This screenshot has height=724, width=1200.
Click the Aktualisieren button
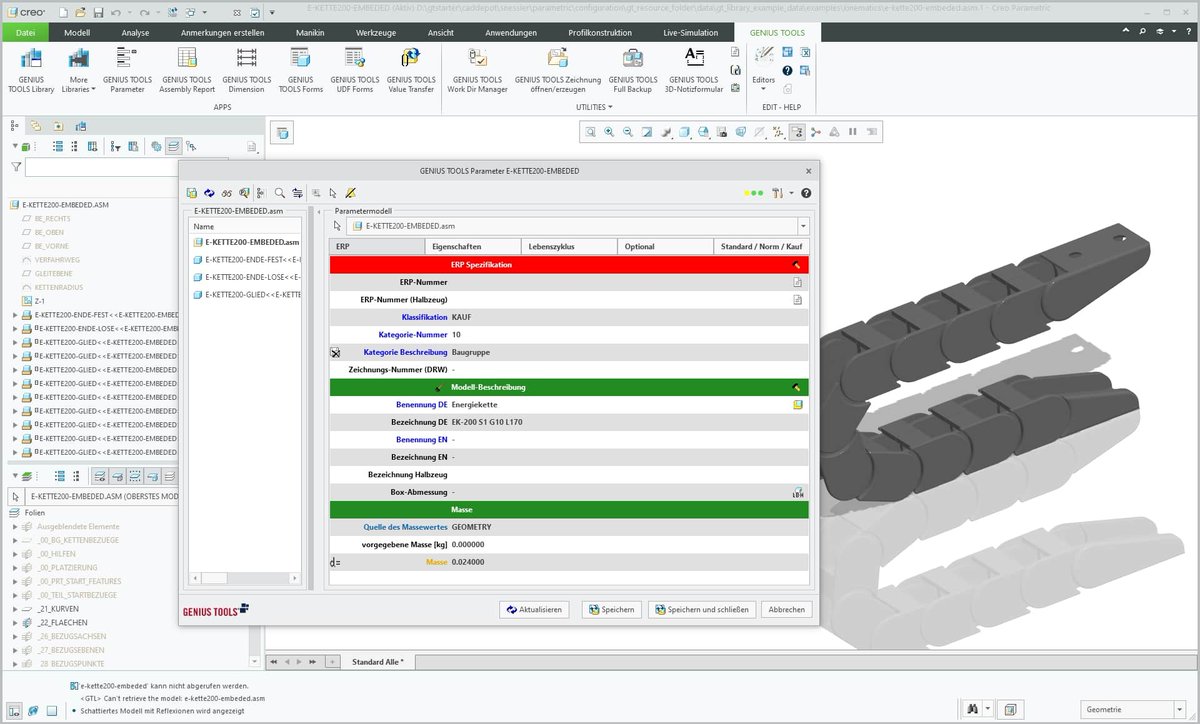click(x=534, y=609)
